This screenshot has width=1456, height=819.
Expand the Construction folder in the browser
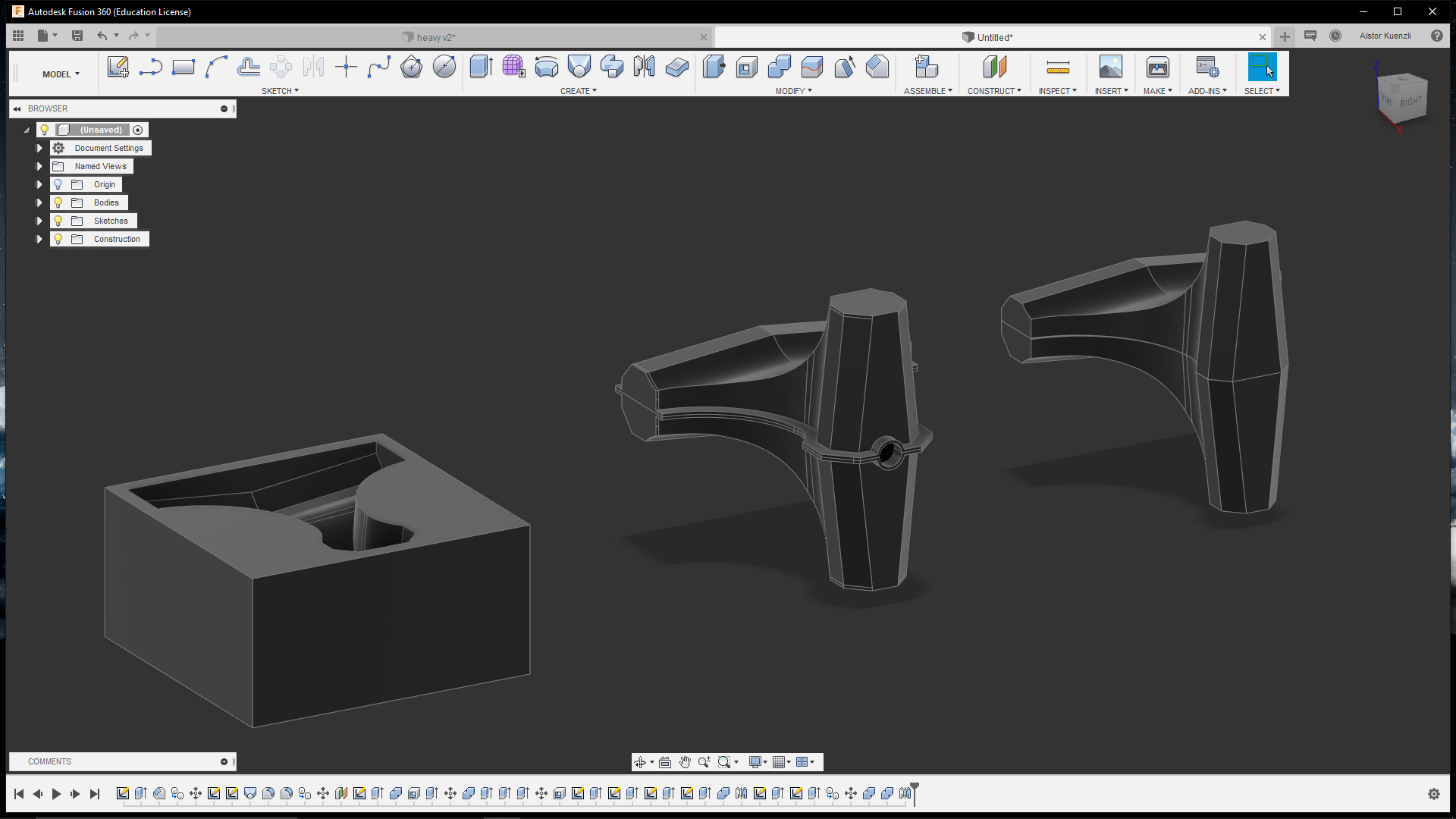[39, 239]
